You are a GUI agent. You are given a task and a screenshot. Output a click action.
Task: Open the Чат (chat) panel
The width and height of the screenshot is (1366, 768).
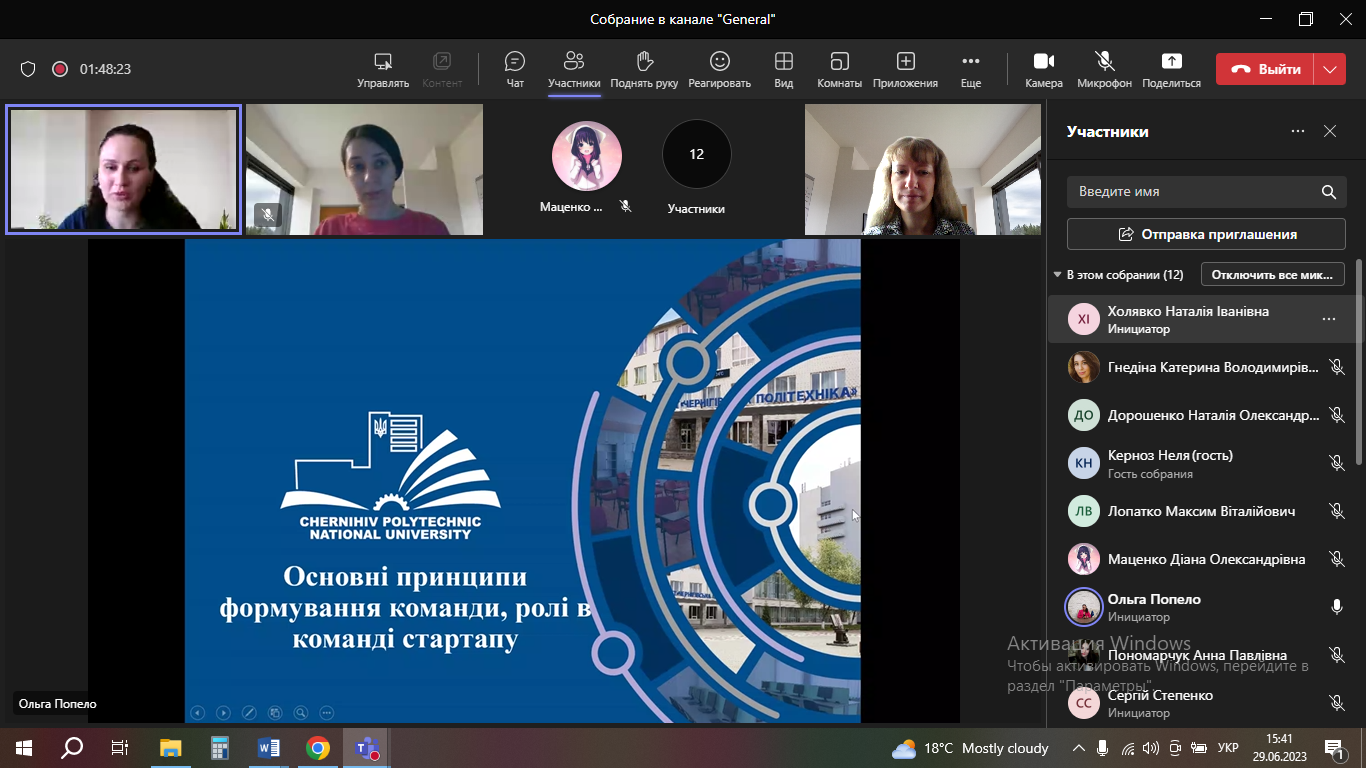pyautogui.click(x=515, y=69)
